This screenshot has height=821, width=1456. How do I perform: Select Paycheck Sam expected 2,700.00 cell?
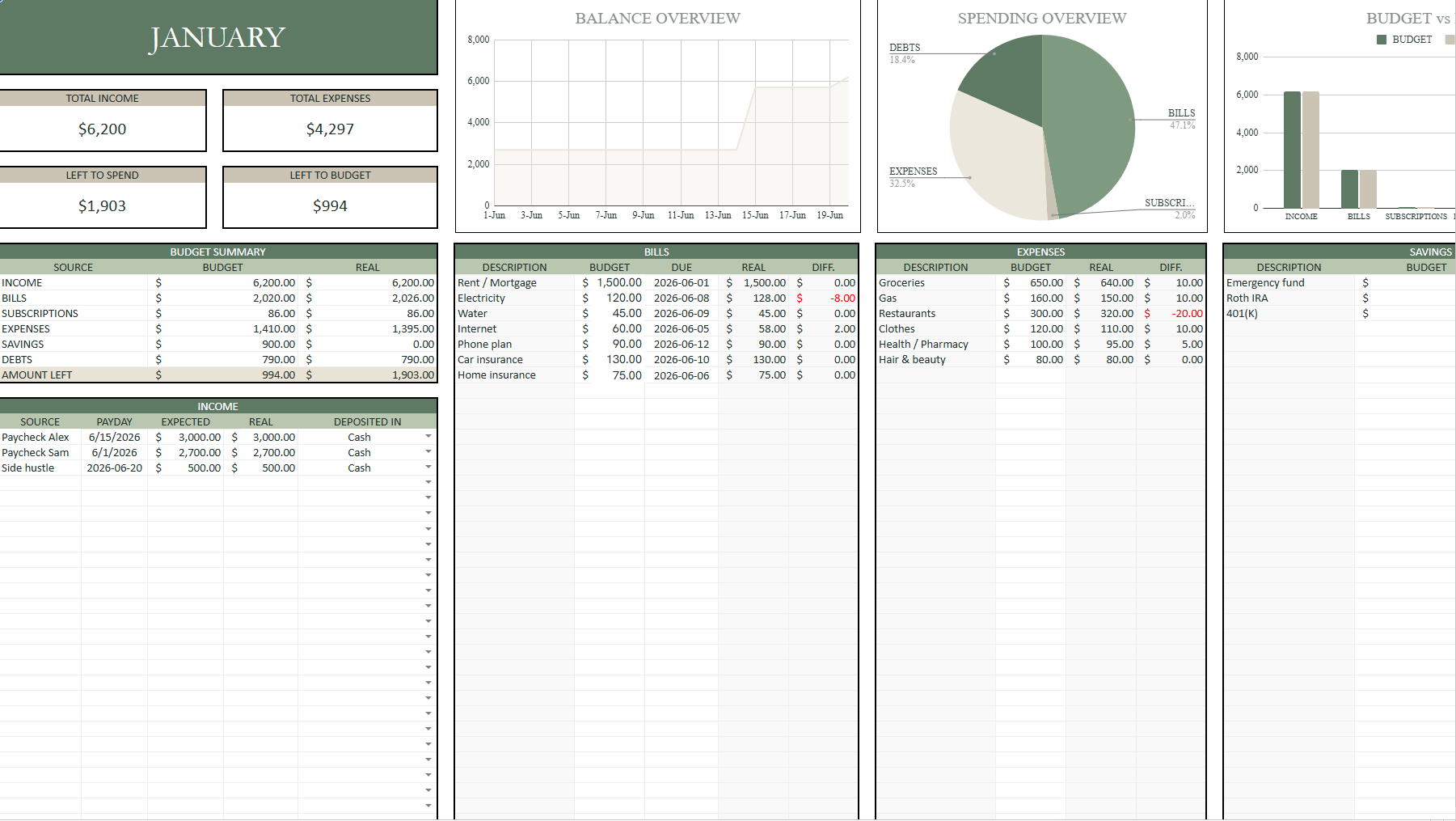[186, 452]
